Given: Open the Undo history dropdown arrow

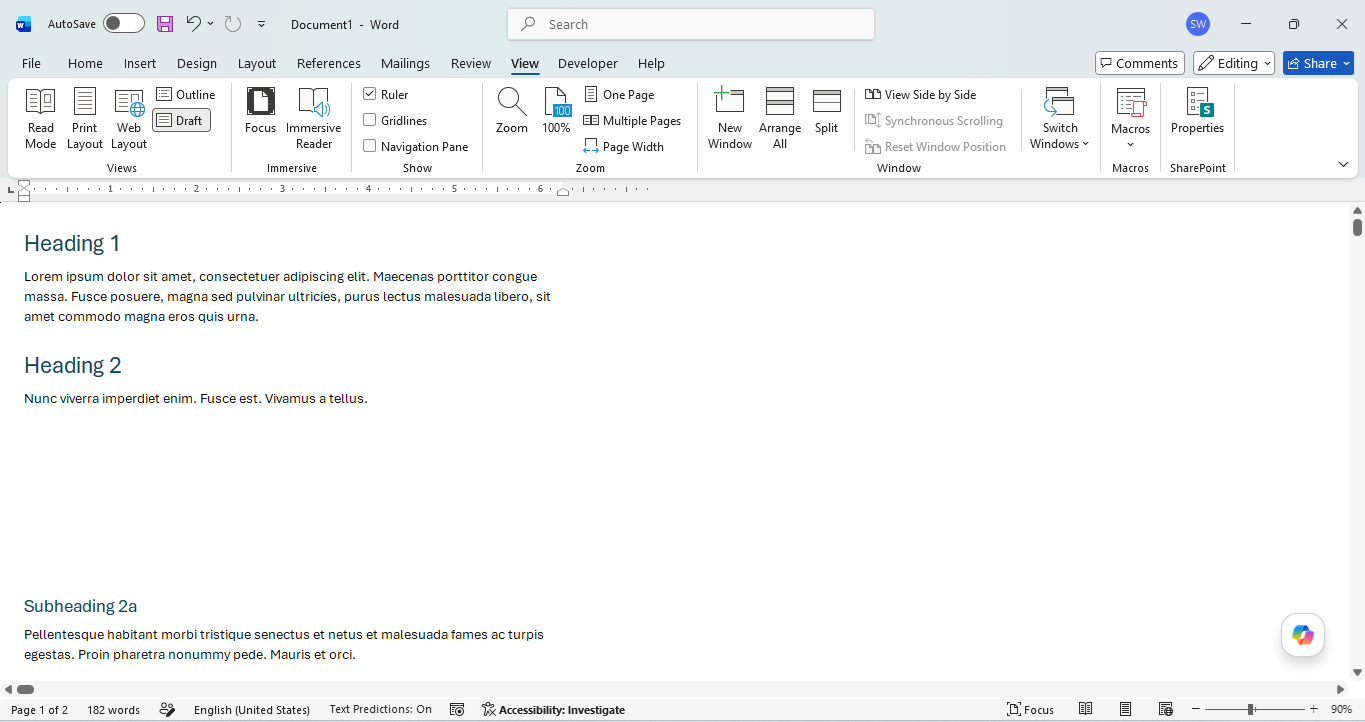Looking at the screenshot, I should pyautogui.click(x=210, y=24).
